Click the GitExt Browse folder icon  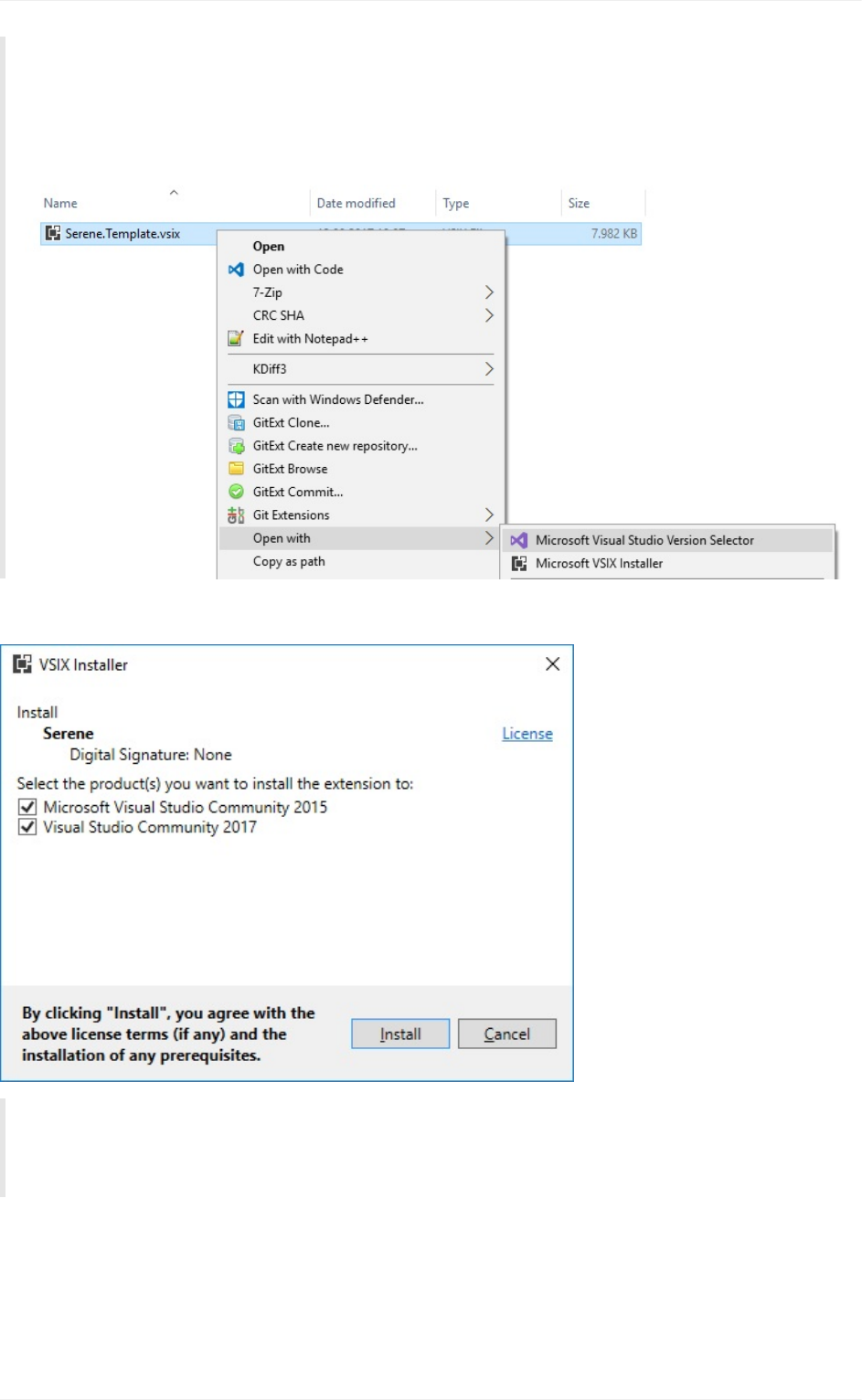point(236,469)
